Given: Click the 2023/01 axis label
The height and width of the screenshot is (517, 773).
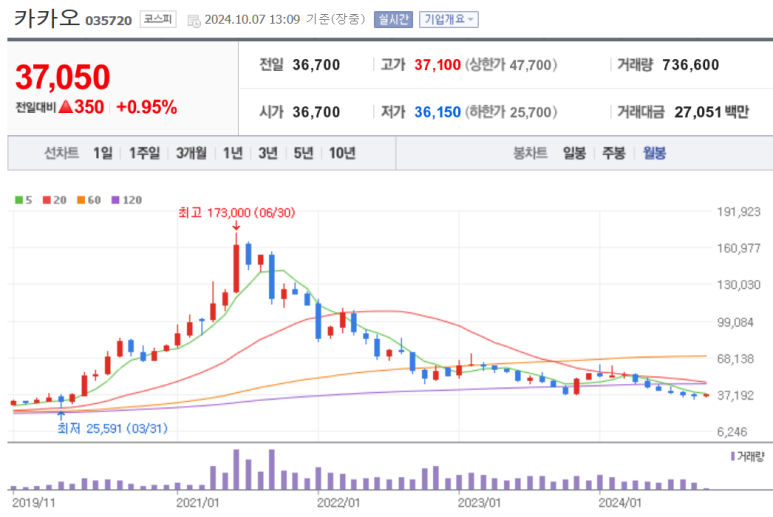Looking at the screenshot, I should (479, 503).
